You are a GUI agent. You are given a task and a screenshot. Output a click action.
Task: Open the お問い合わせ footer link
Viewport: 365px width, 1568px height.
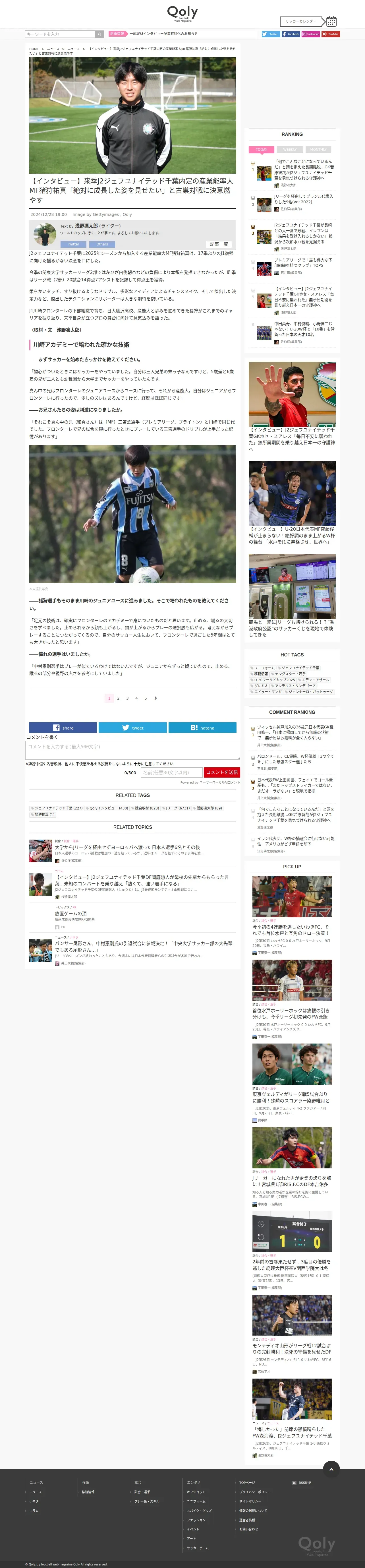point(248,1529)
